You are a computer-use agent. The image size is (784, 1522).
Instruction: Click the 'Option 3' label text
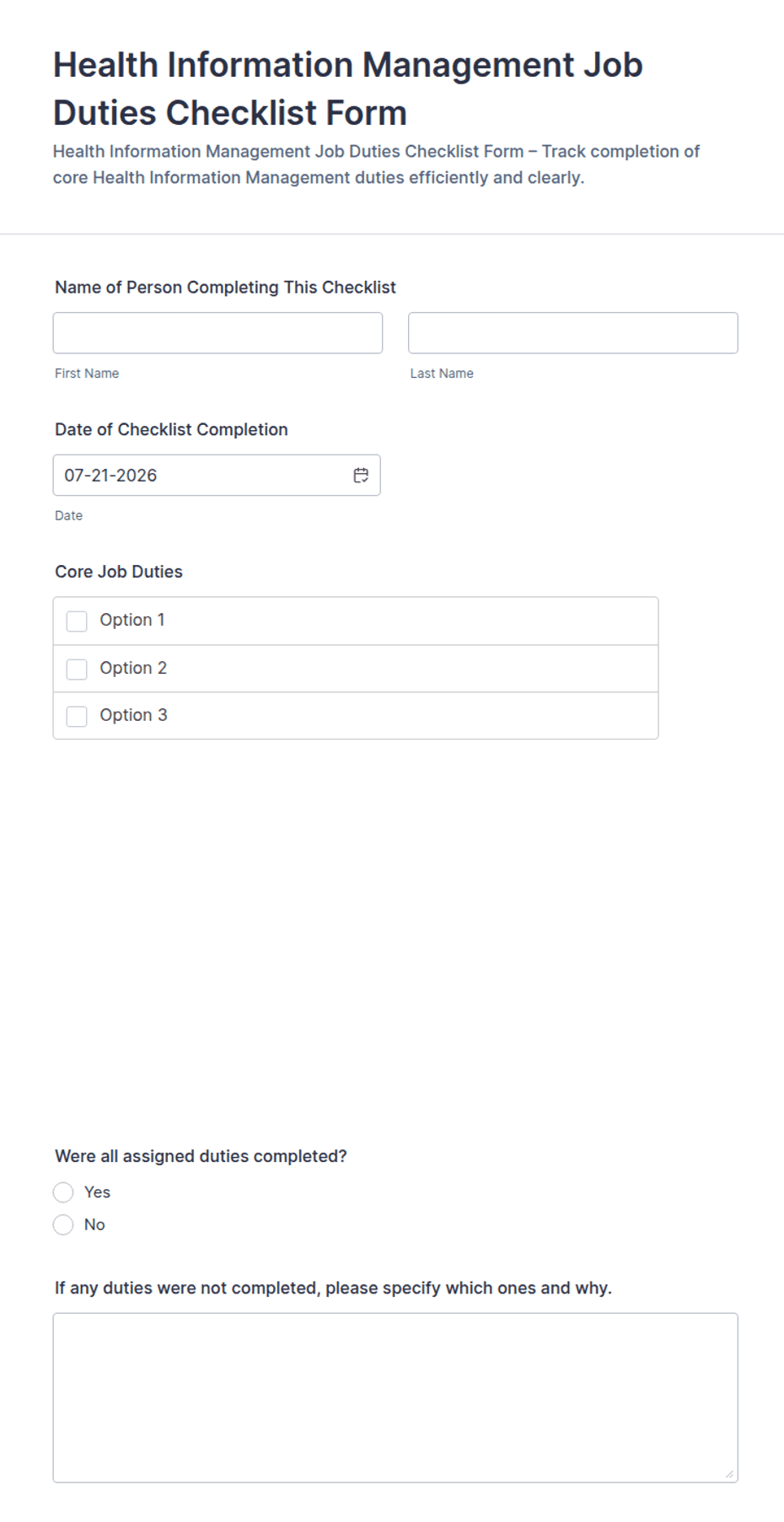(x=133, y=715)
